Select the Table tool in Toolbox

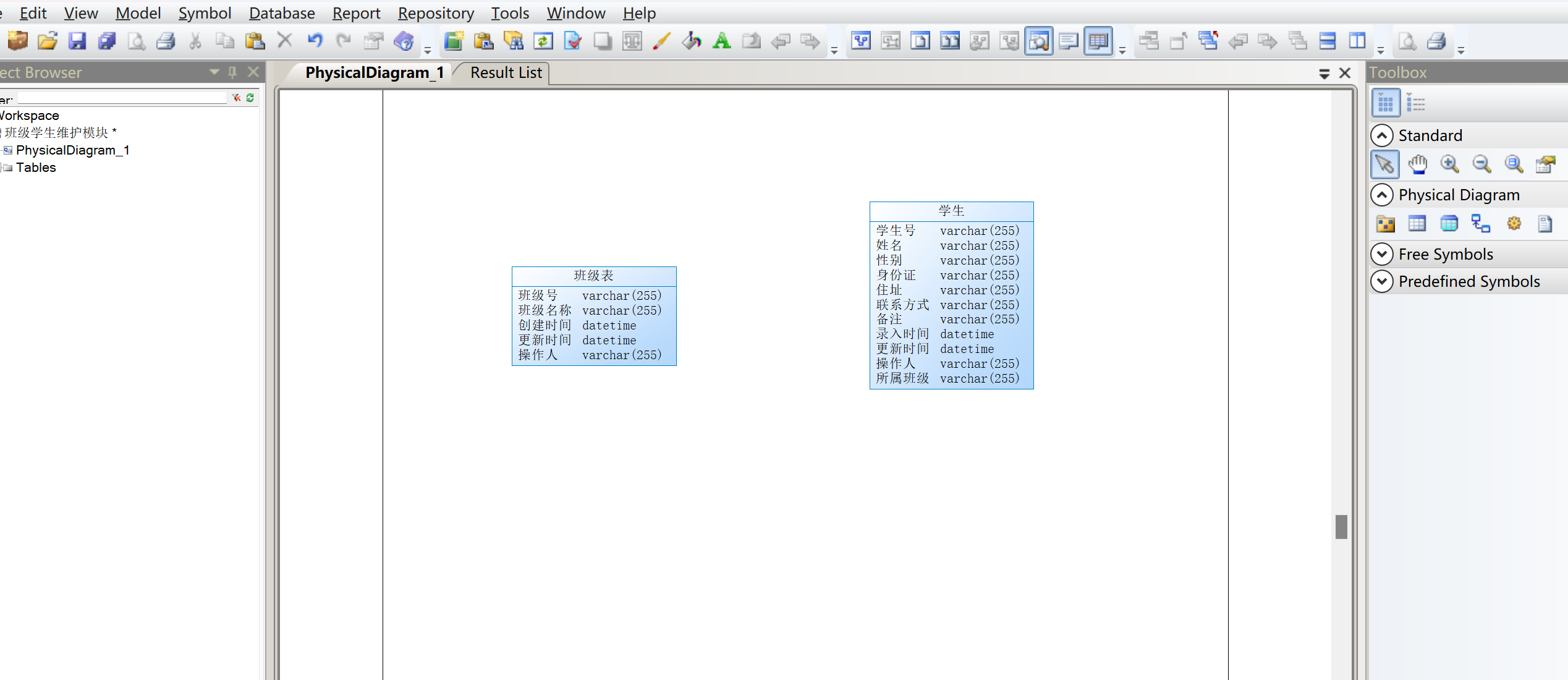pos(1417,224)
